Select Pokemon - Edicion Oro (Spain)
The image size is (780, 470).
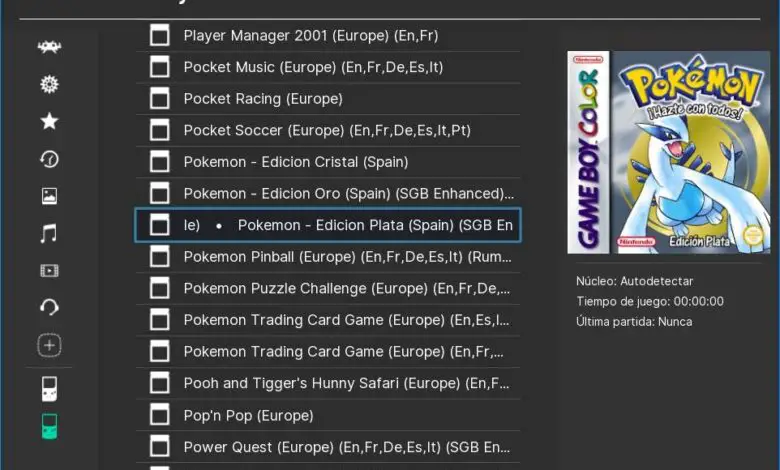coord(328,193)
